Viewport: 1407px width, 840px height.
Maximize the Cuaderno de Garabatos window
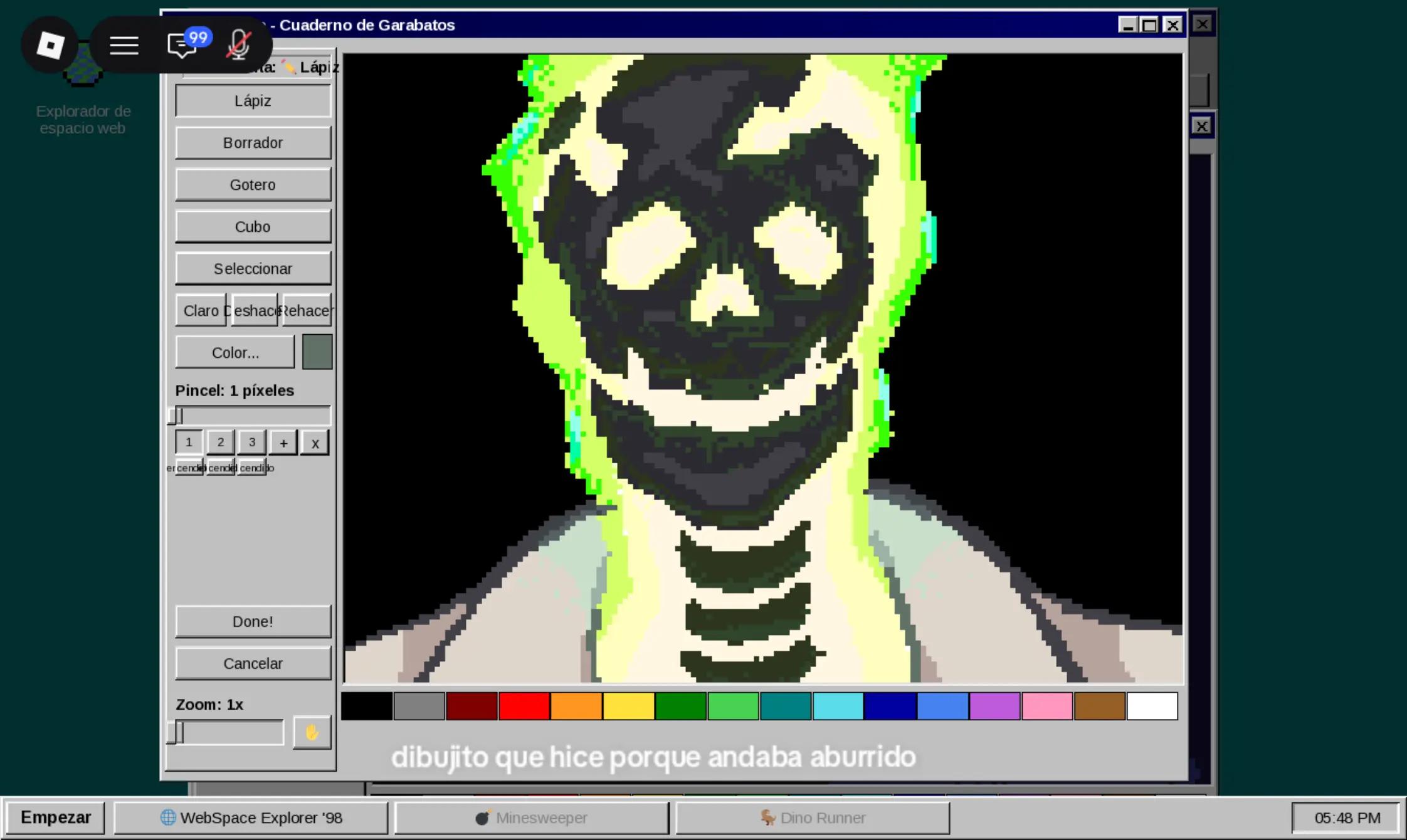[x=1150, y=25]
